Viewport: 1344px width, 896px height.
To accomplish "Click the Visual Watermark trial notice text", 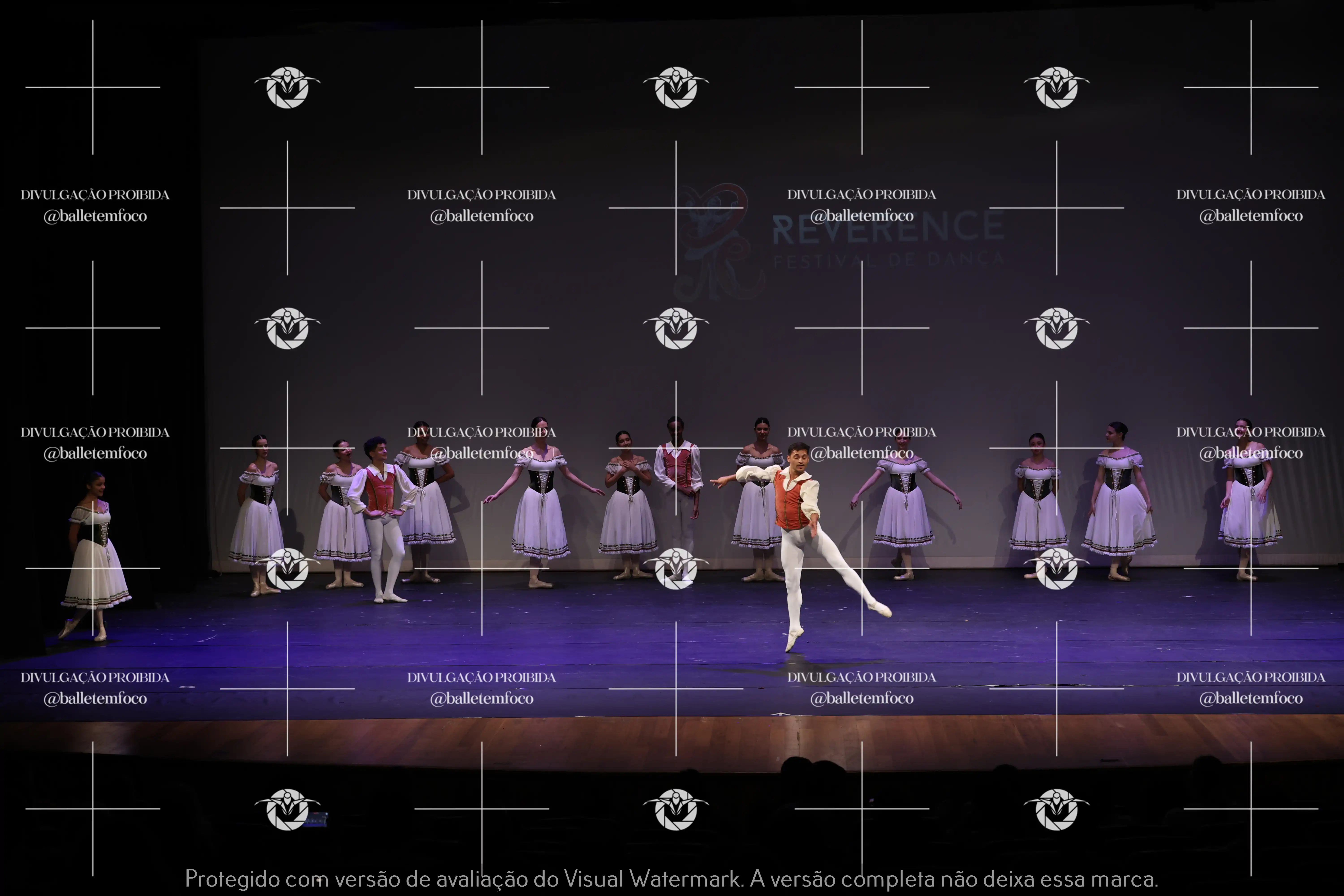I will (671, 878).
